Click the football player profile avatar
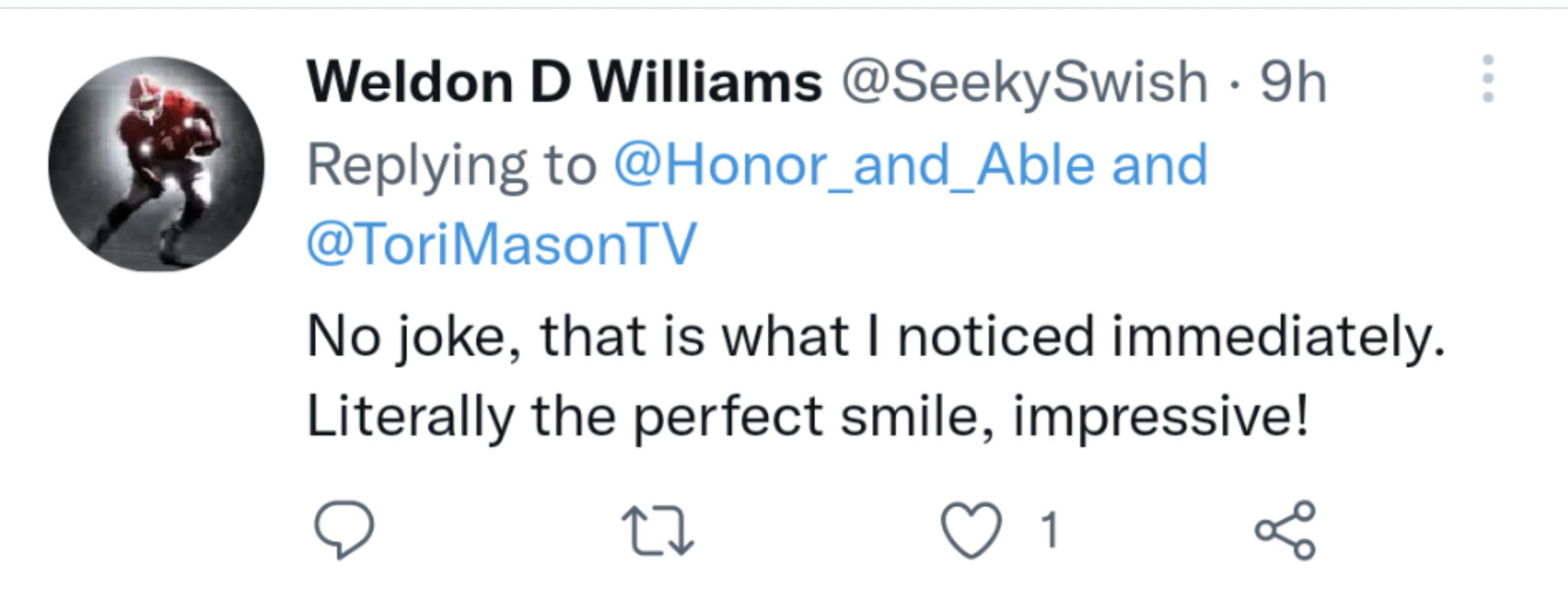This screenshot has width=1568, height=596. [156, 164]
